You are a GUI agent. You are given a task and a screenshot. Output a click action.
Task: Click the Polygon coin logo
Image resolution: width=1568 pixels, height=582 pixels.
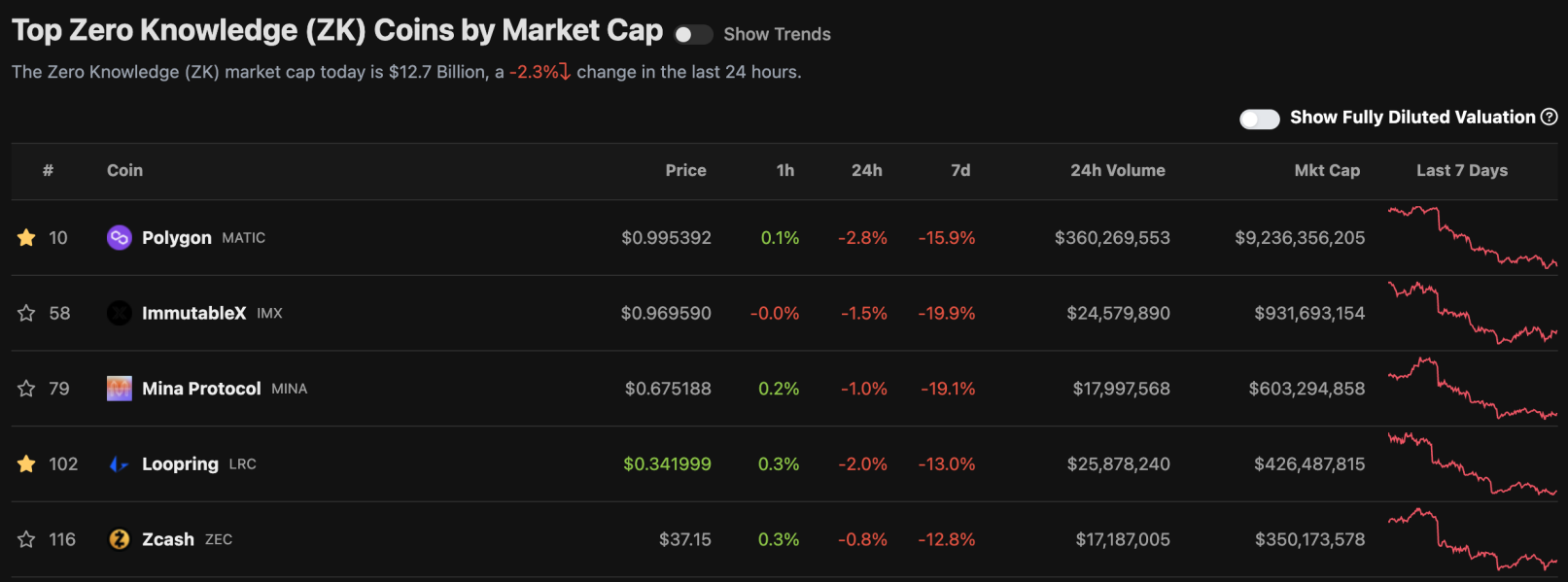pos(119,237)
